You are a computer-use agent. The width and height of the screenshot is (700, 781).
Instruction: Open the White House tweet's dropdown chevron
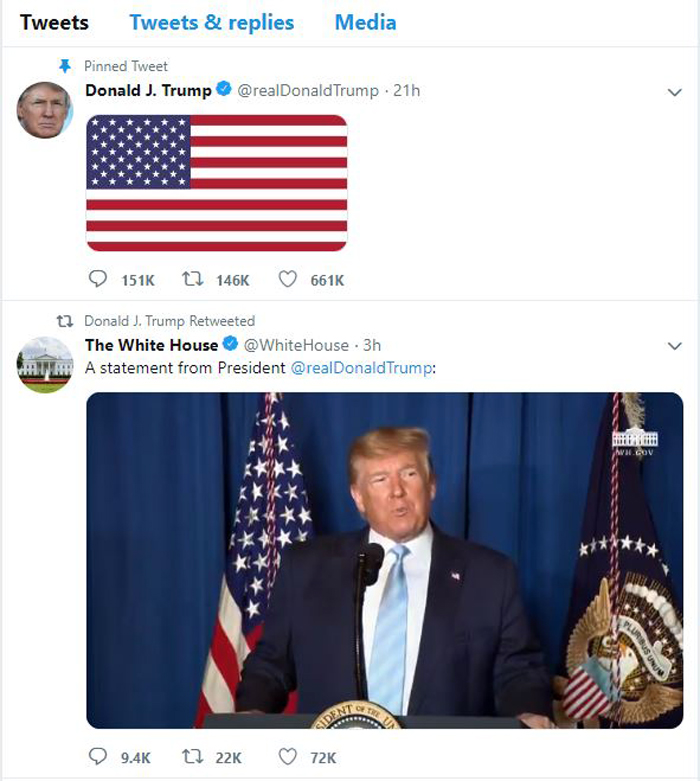point(674,346)
